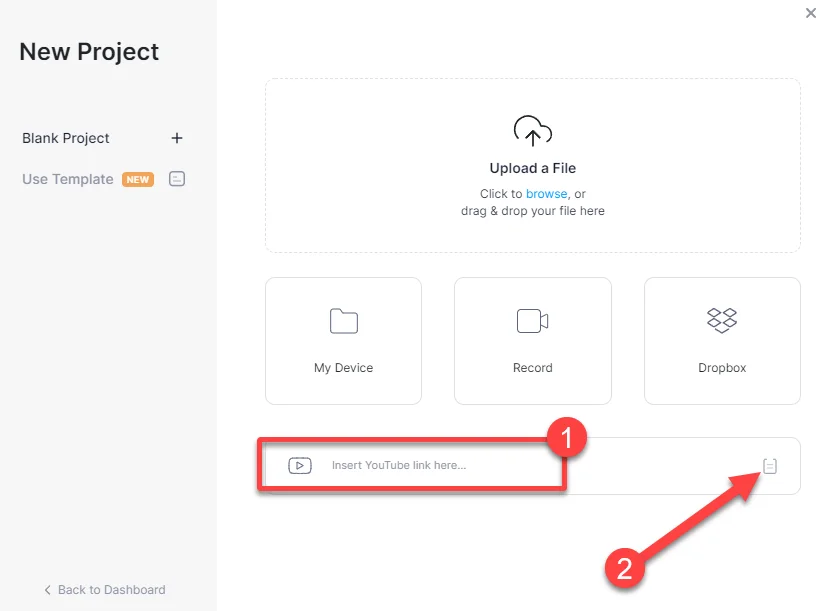
Task: Click the My Device folder icon
Action: pyautogui.click(x=344, y=320)
